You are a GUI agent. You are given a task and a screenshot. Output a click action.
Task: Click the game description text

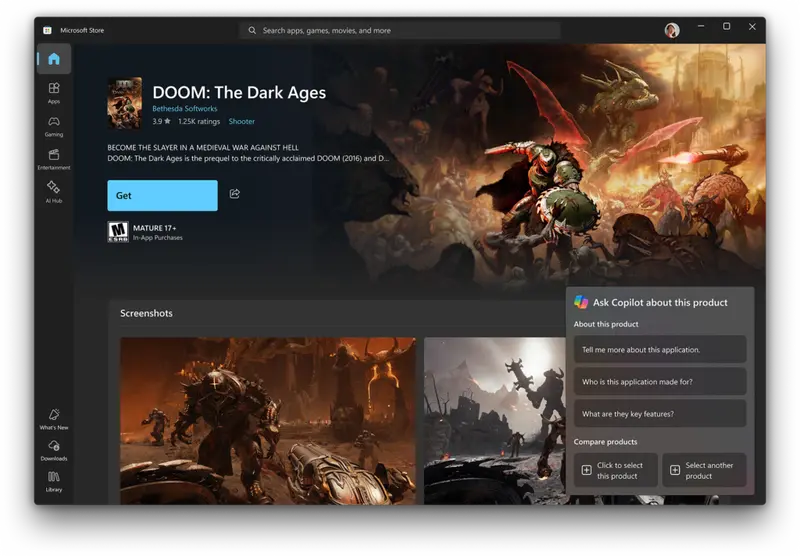(x=248, y=153)
